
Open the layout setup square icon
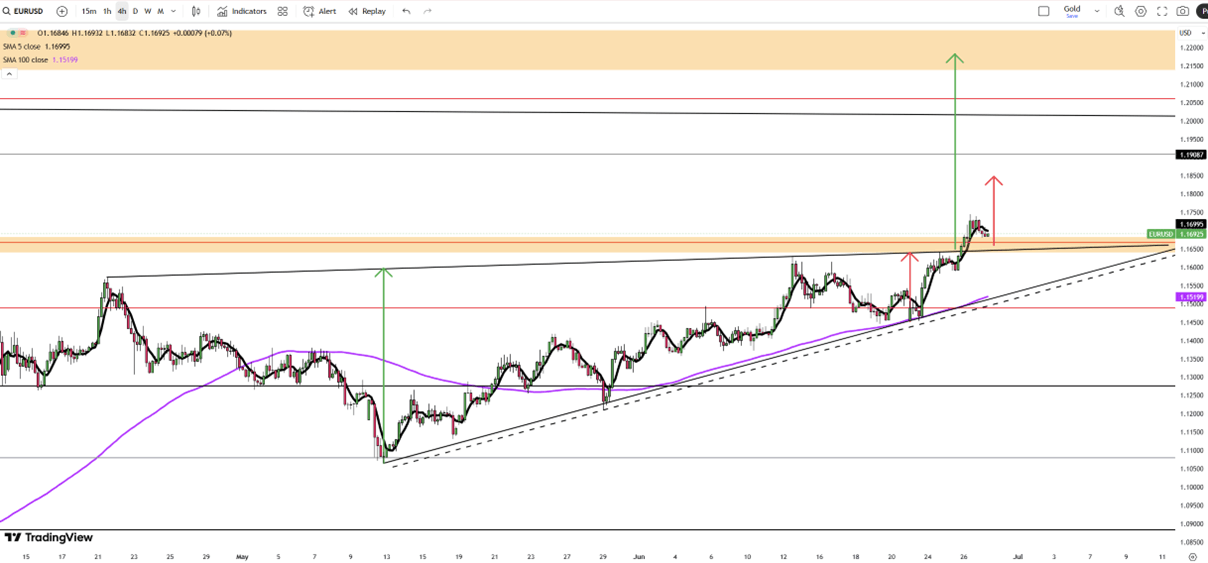1044,11
